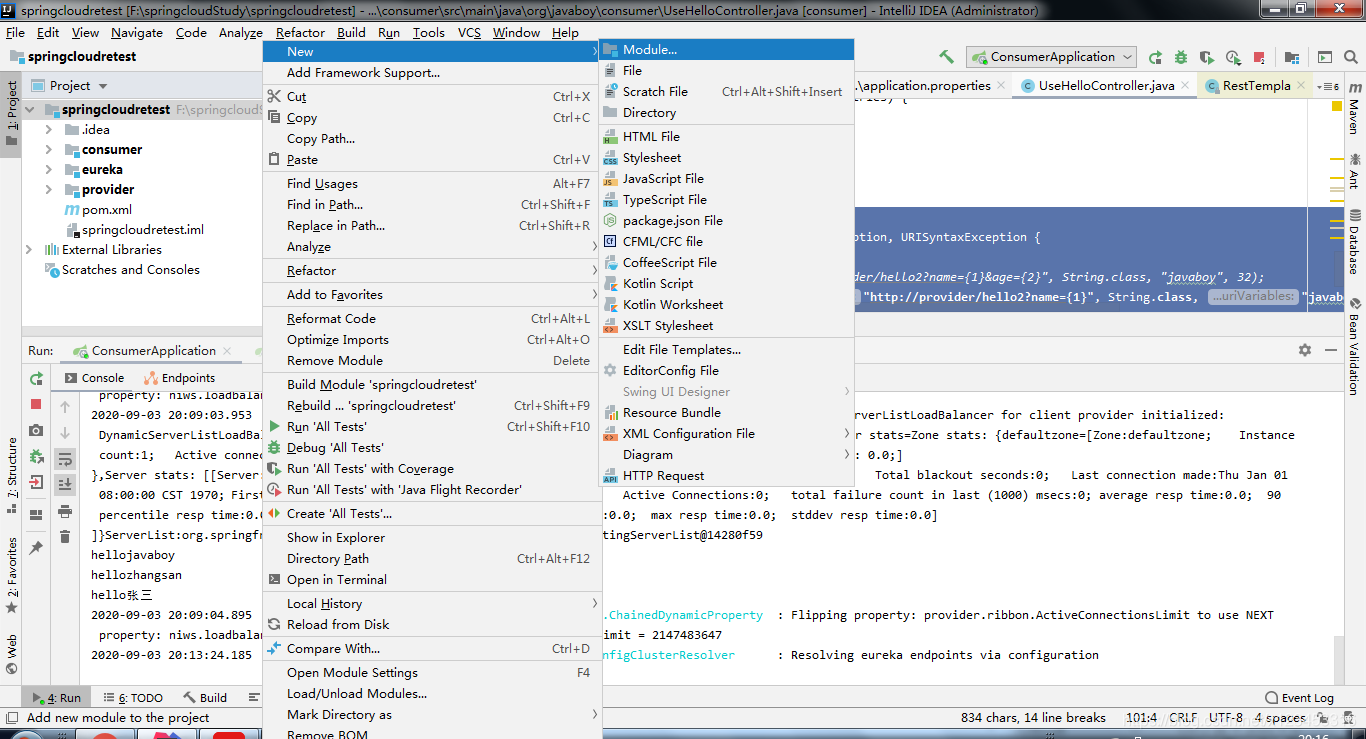Click the Print console output icon
The image size is (1366, 739).
click(65, 511)
